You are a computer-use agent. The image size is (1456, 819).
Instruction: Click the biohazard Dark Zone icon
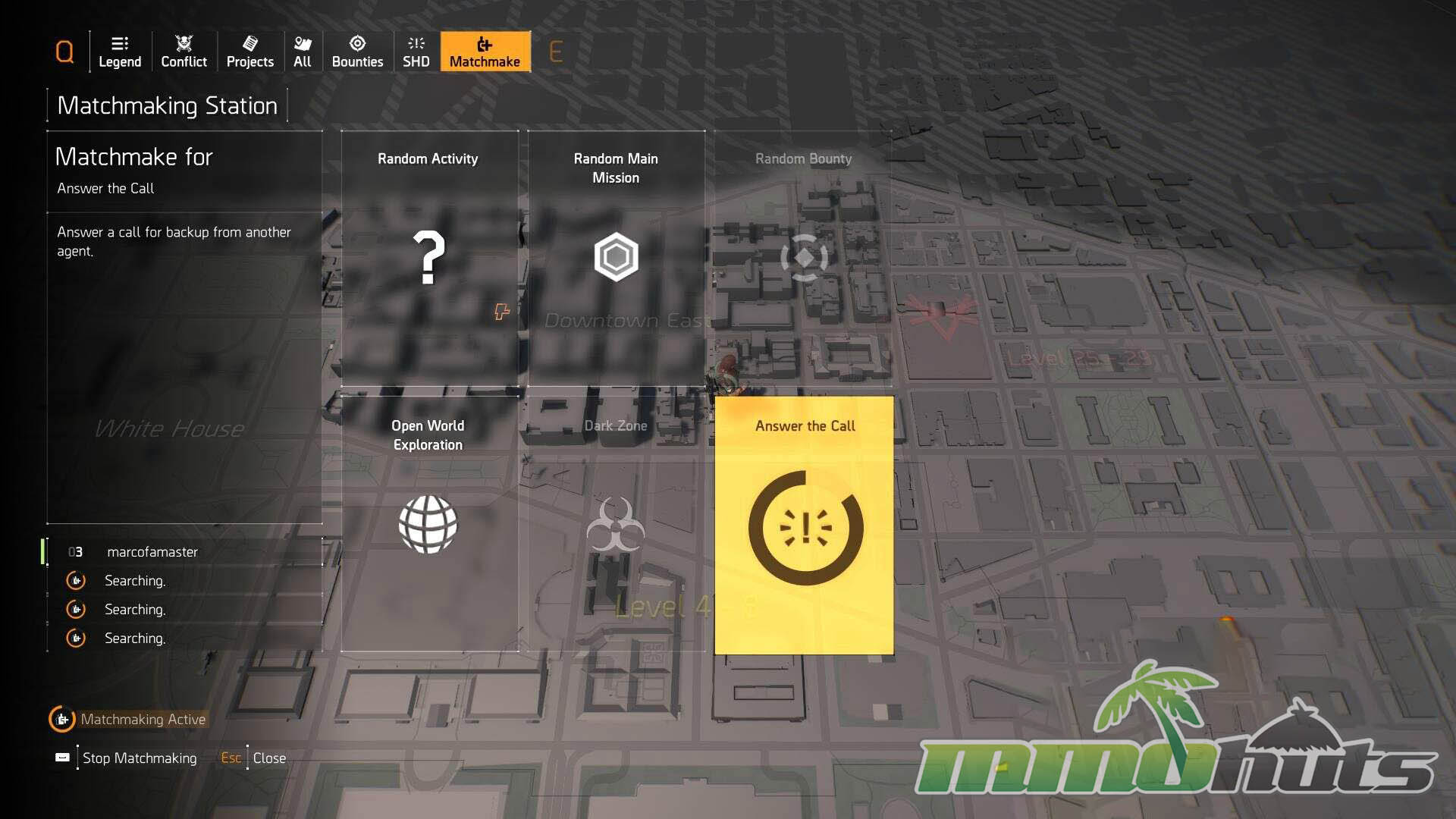tap(616, 524)
